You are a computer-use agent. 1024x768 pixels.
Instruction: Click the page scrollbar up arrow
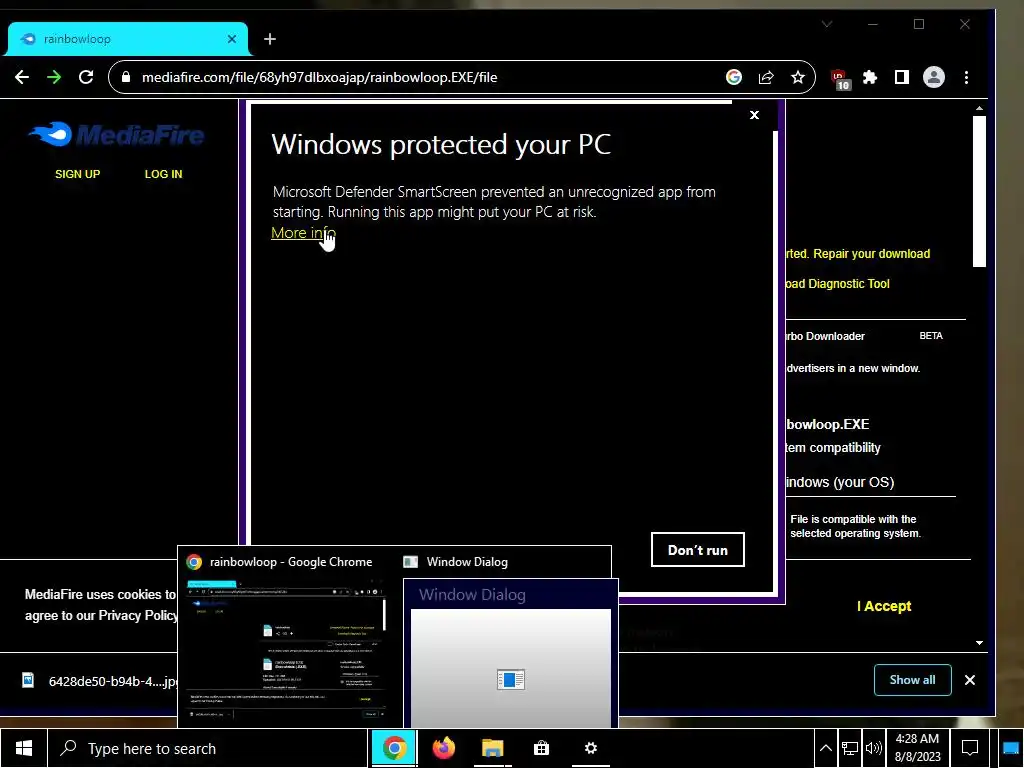point(979,108)
